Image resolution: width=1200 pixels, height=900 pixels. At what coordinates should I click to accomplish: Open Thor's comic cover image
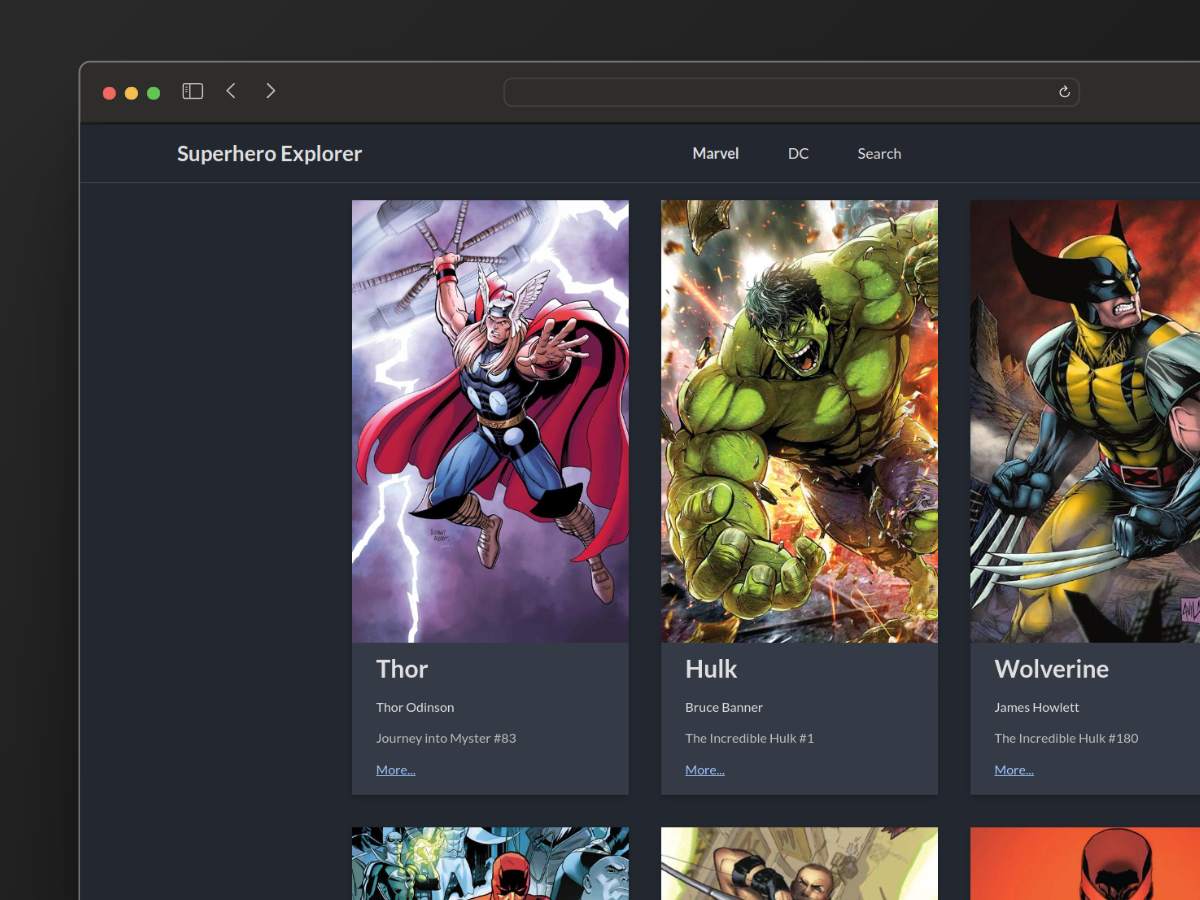pos(490,421)
